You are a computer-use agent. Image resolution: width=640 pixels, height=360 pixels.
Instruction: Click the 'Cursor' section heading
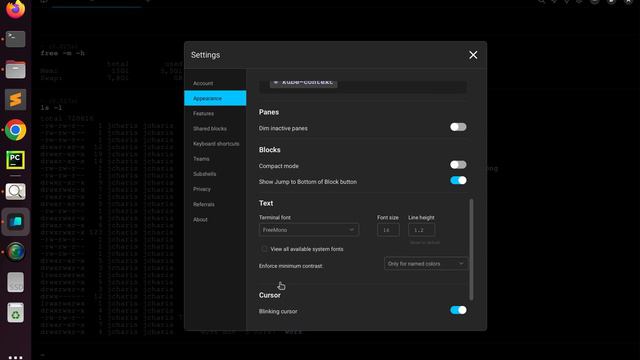pyautogui.click(x=269, y=295)
